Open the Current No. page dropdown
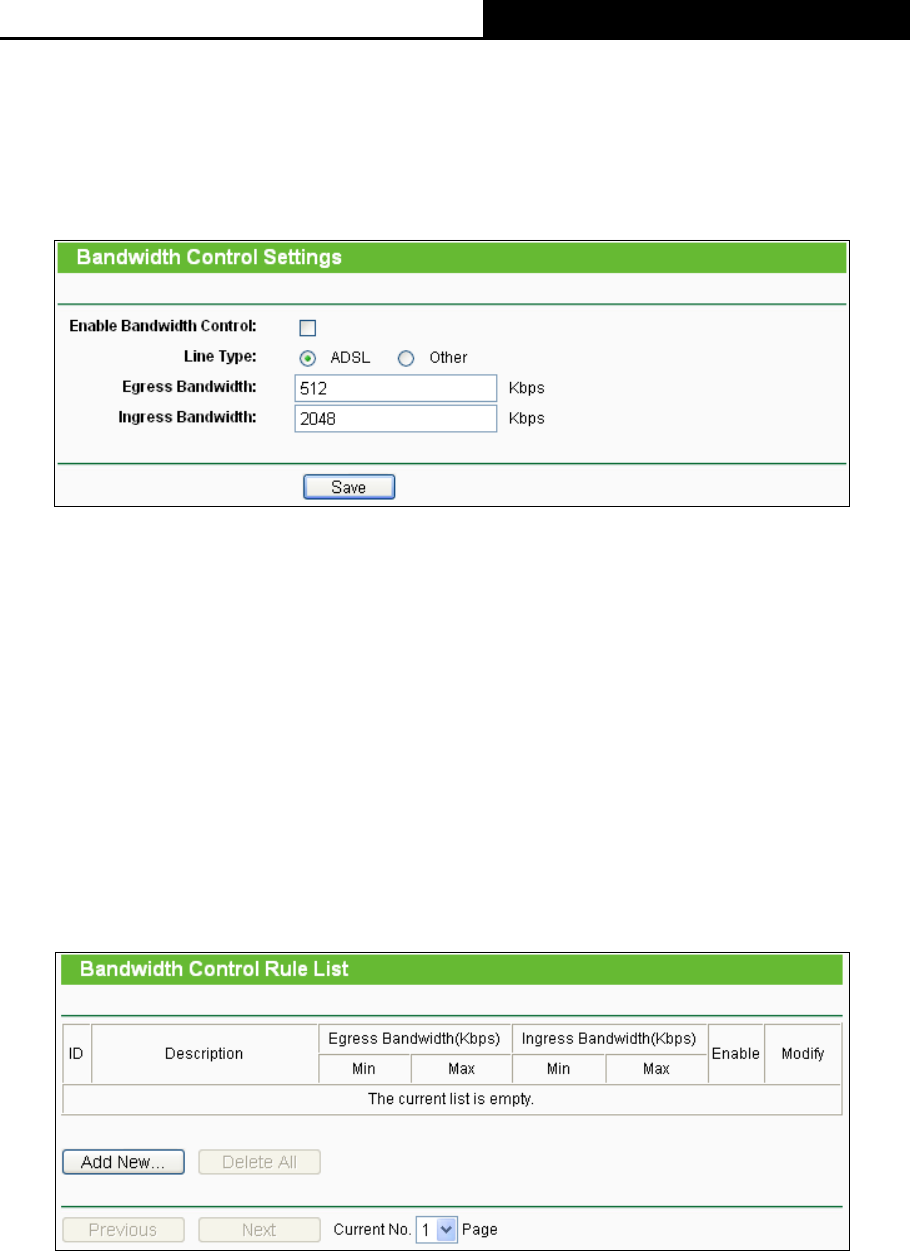 click(436, 1230)
